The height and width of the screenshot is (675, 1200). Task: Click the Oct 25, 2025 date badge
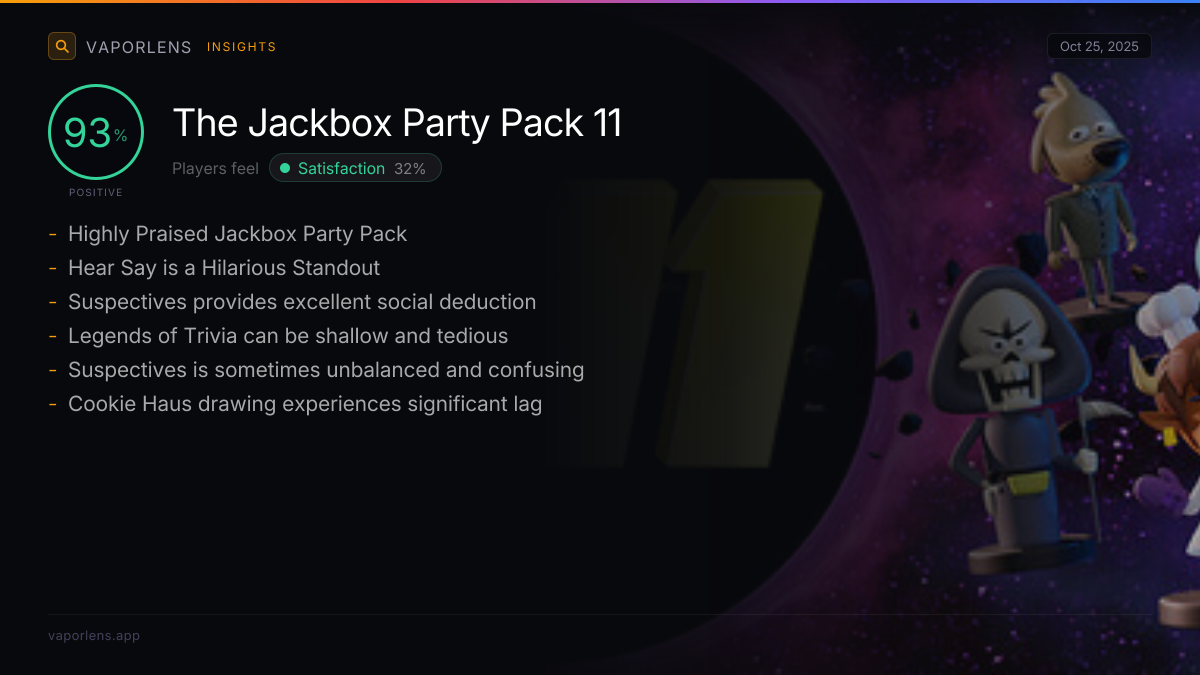[1099, 46]
